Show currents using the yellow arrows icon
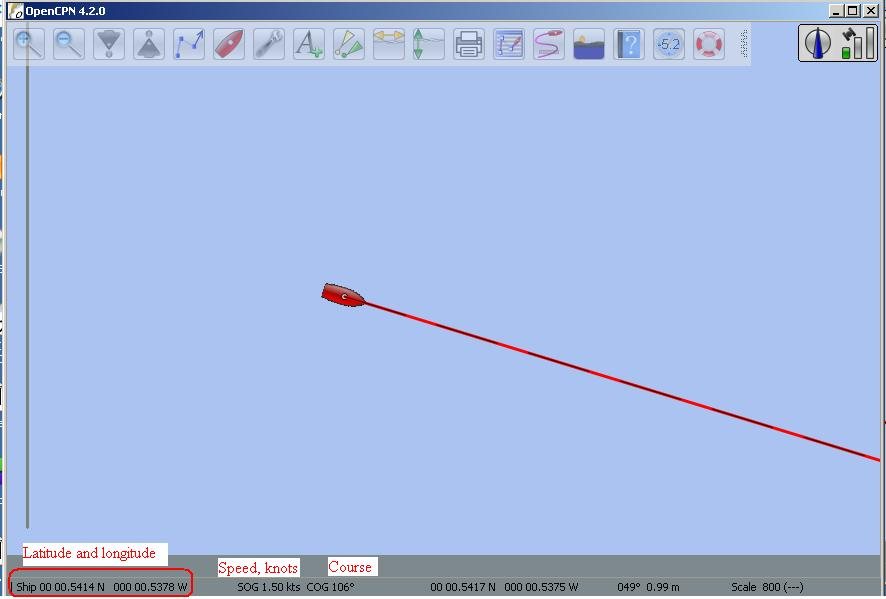886x599 pixels. point(389,44)
